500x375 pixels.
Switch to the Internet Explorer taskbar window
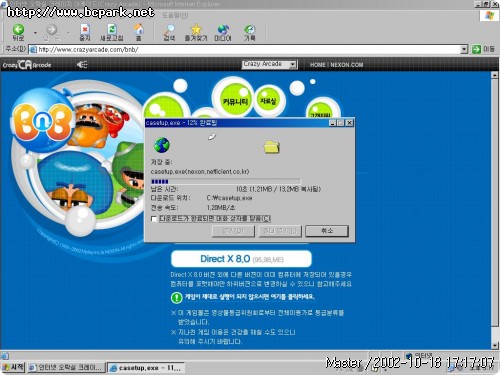click(x=66, y=368)
